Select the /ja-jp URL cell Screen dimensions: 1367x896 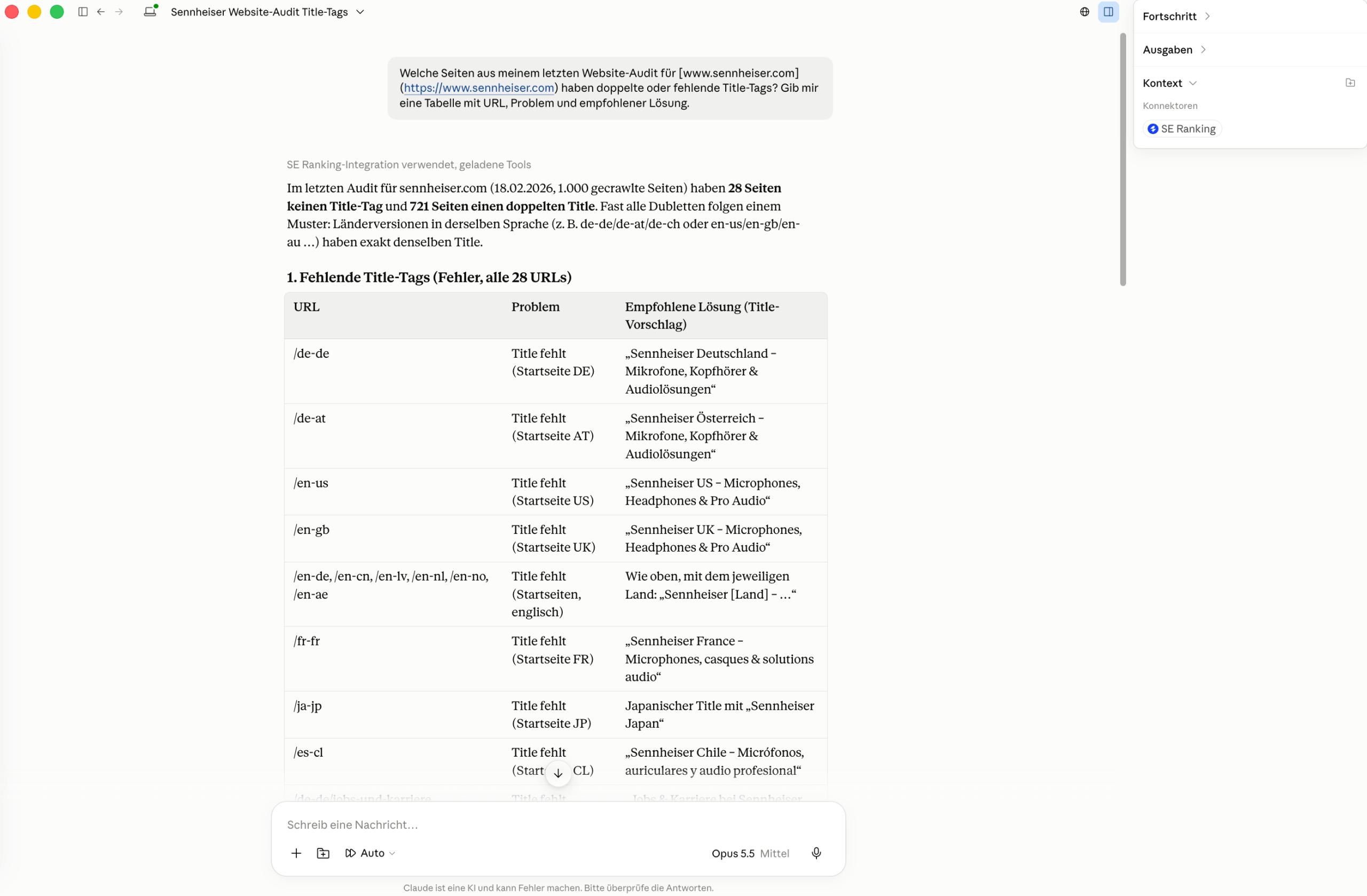pos(394,715)
